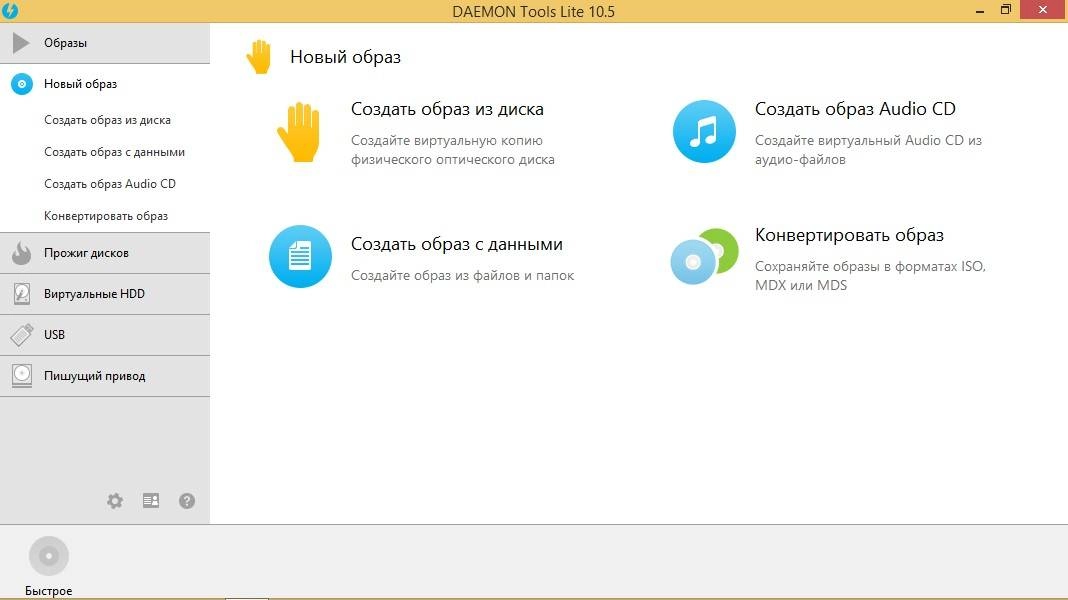The image size is (1068, 600).
Task: Minimize the DAEMON Tools window
Action: click(979, 11)
